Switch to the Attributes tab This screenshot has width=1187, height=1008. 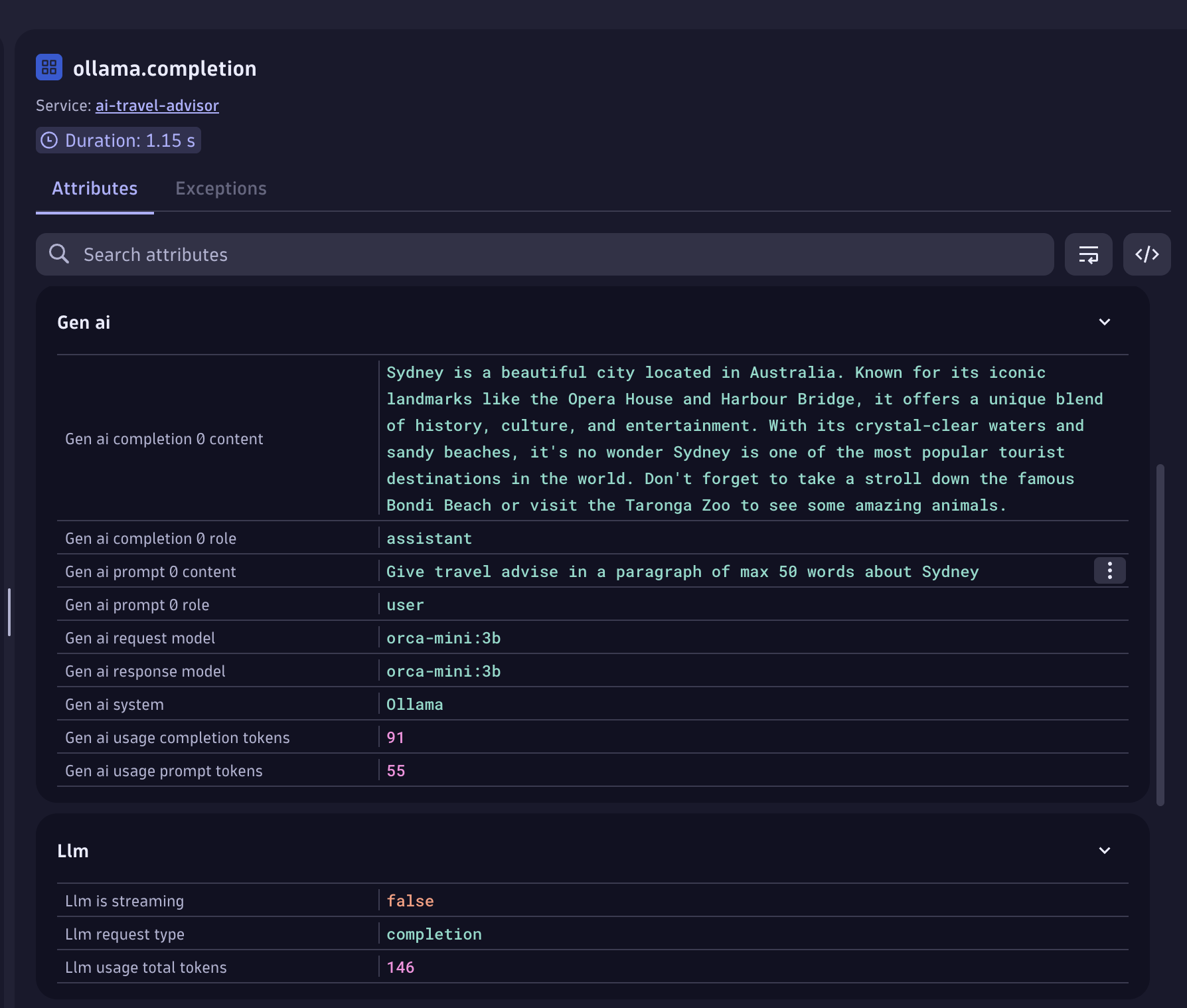[95, 189]
